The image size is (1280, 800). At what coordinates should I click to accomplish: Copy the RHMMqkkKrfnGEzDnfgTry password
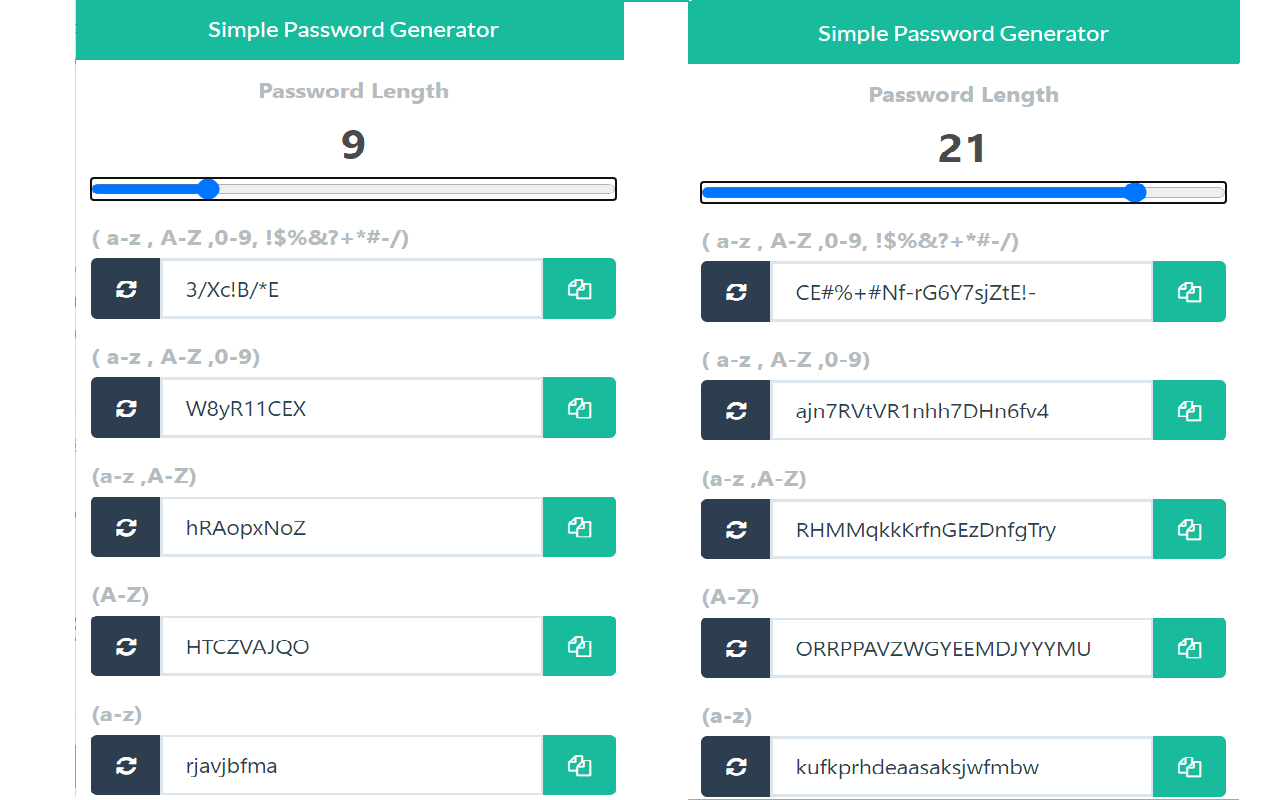(1189, 530)
